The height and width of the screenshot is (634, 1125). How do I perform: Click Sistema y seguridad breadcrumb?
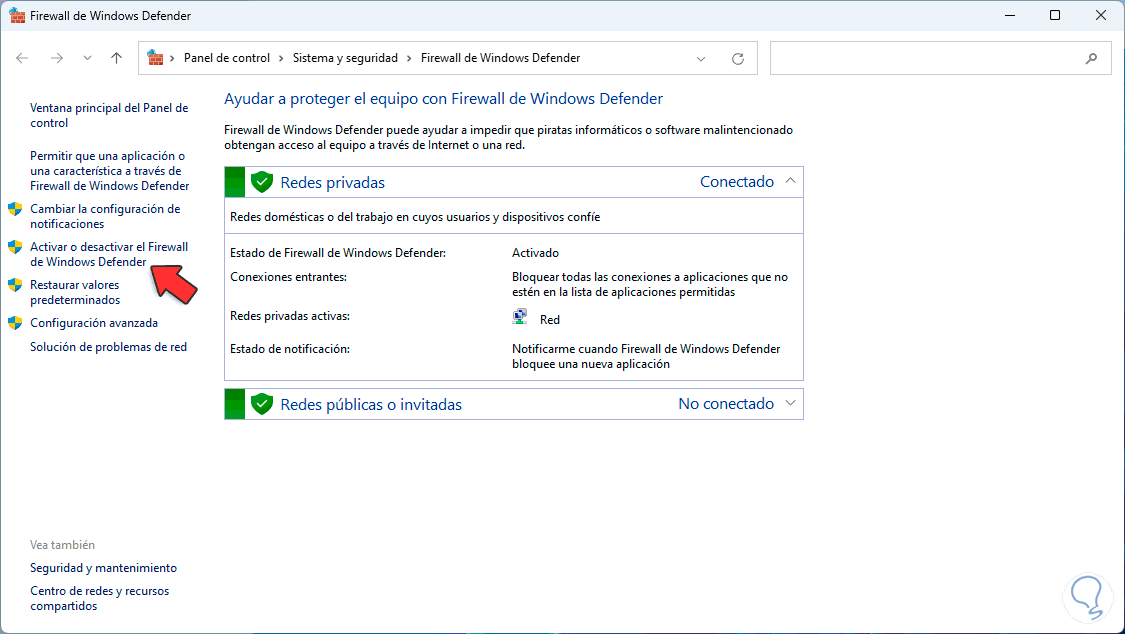pyautogui.click(x=345, y=58)
